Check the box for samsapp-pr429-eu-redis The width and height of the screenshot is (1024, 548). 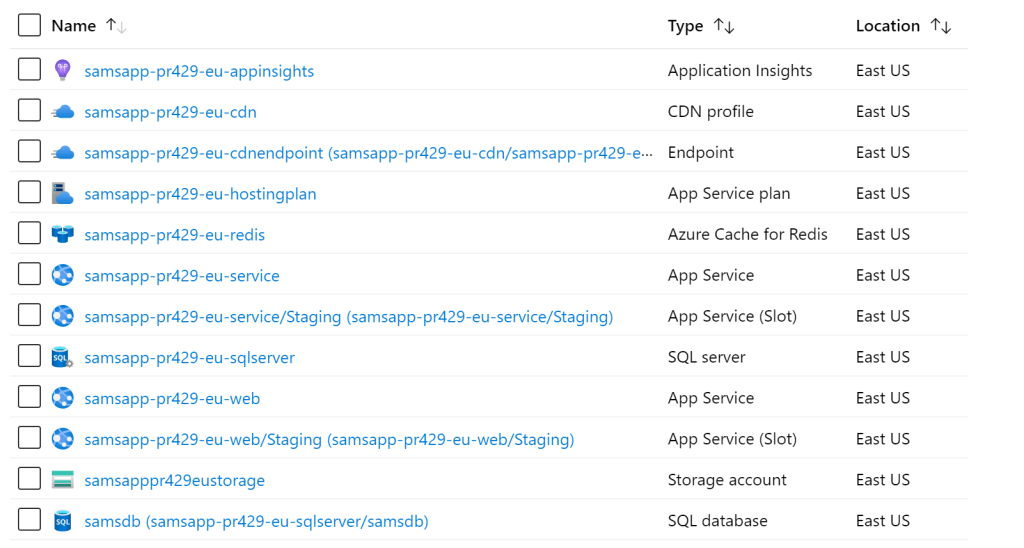point(29,234)
